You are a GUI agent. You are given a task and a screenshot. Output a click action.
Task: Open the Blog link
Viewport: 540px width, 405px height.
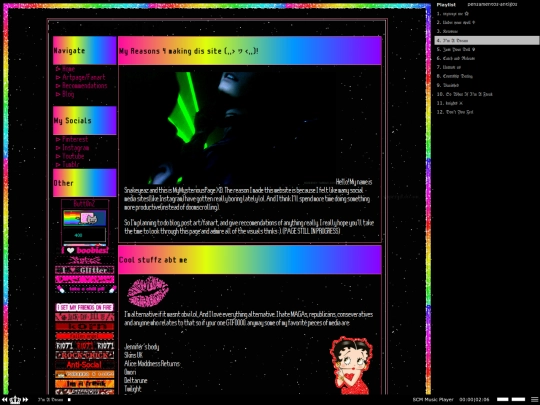pyautogui.click(x=68, y=94)
